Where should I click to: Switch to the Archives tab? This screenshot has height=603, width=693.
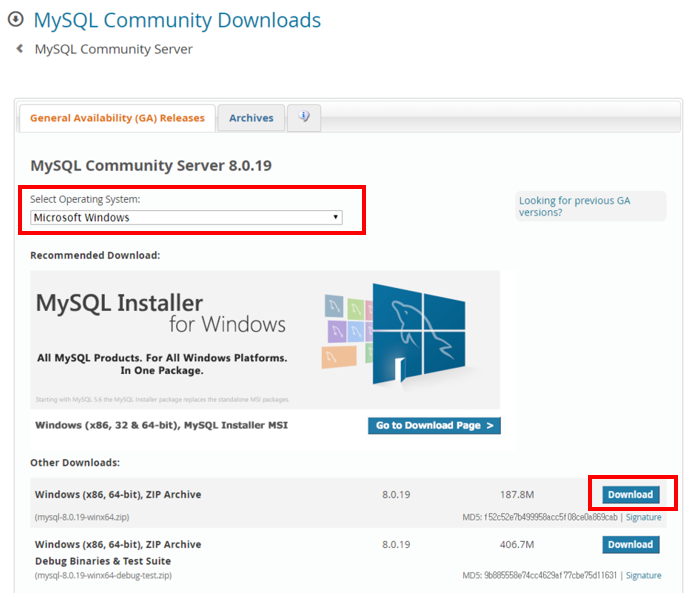(251, 118)
